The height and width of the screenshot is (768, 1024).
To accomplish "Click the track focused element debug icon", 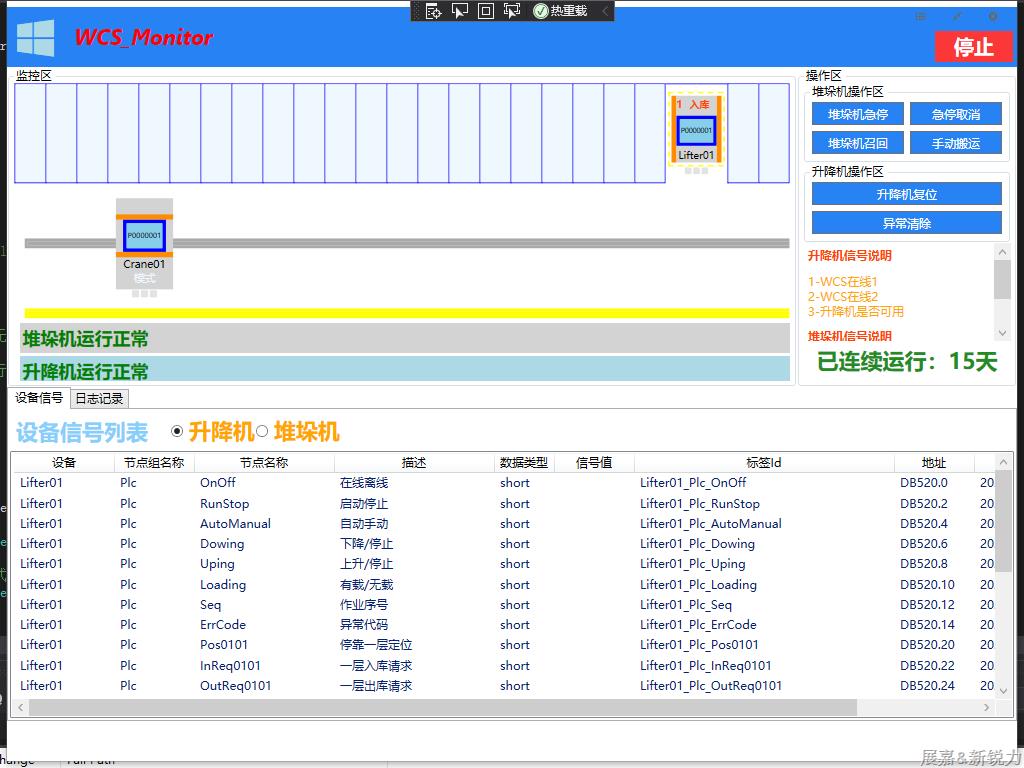I will (x=512, y=11).
